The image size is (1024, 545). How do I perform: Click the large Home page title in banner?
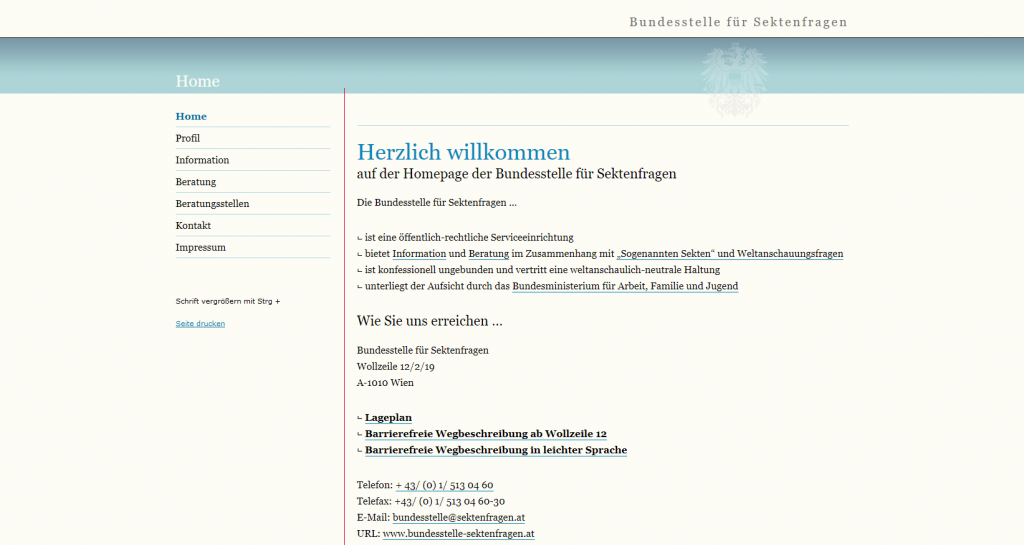click(197, 81)
